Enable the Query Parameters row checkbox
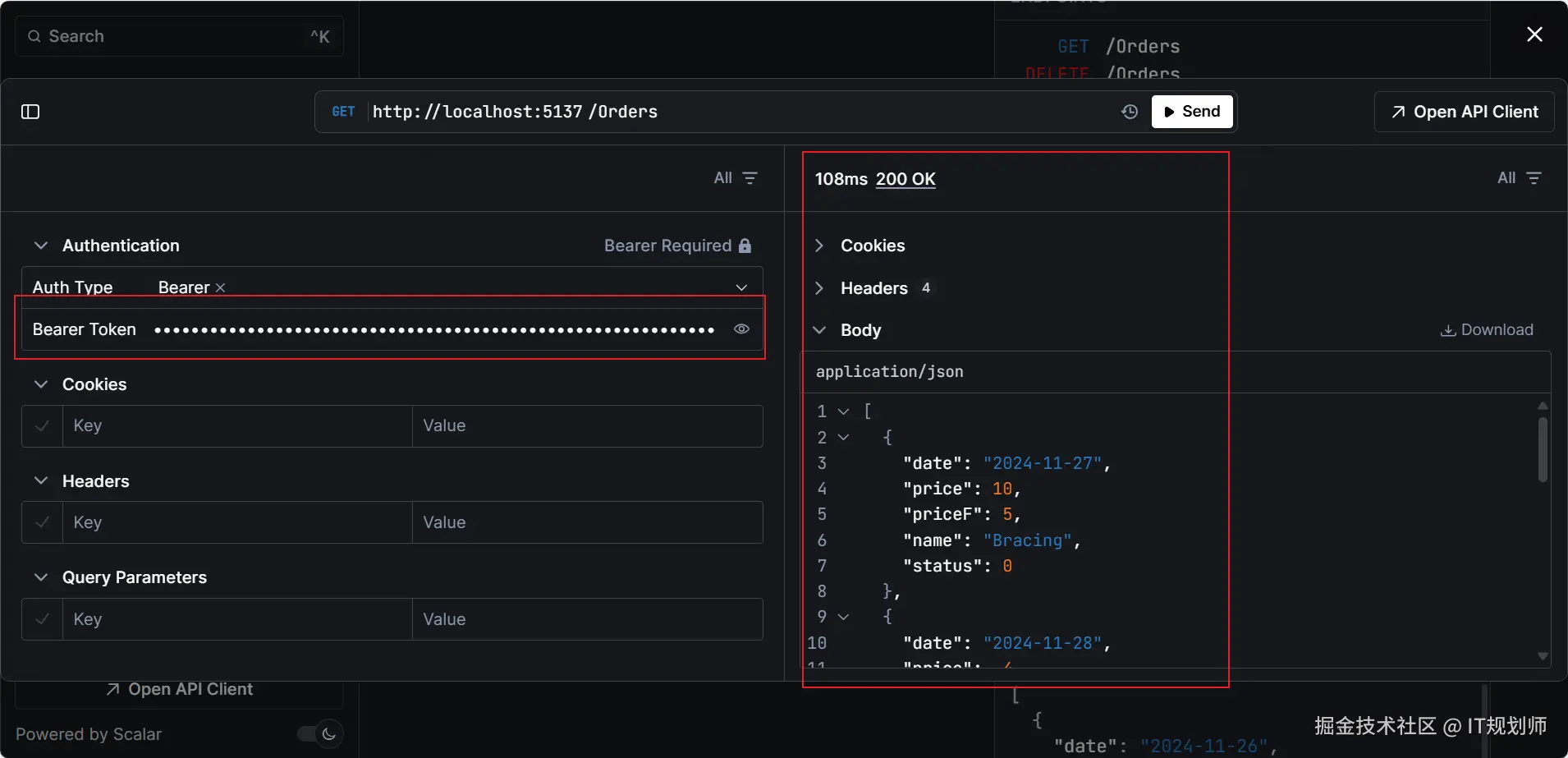The image size is (1568, 758). (x=43, y=619)
